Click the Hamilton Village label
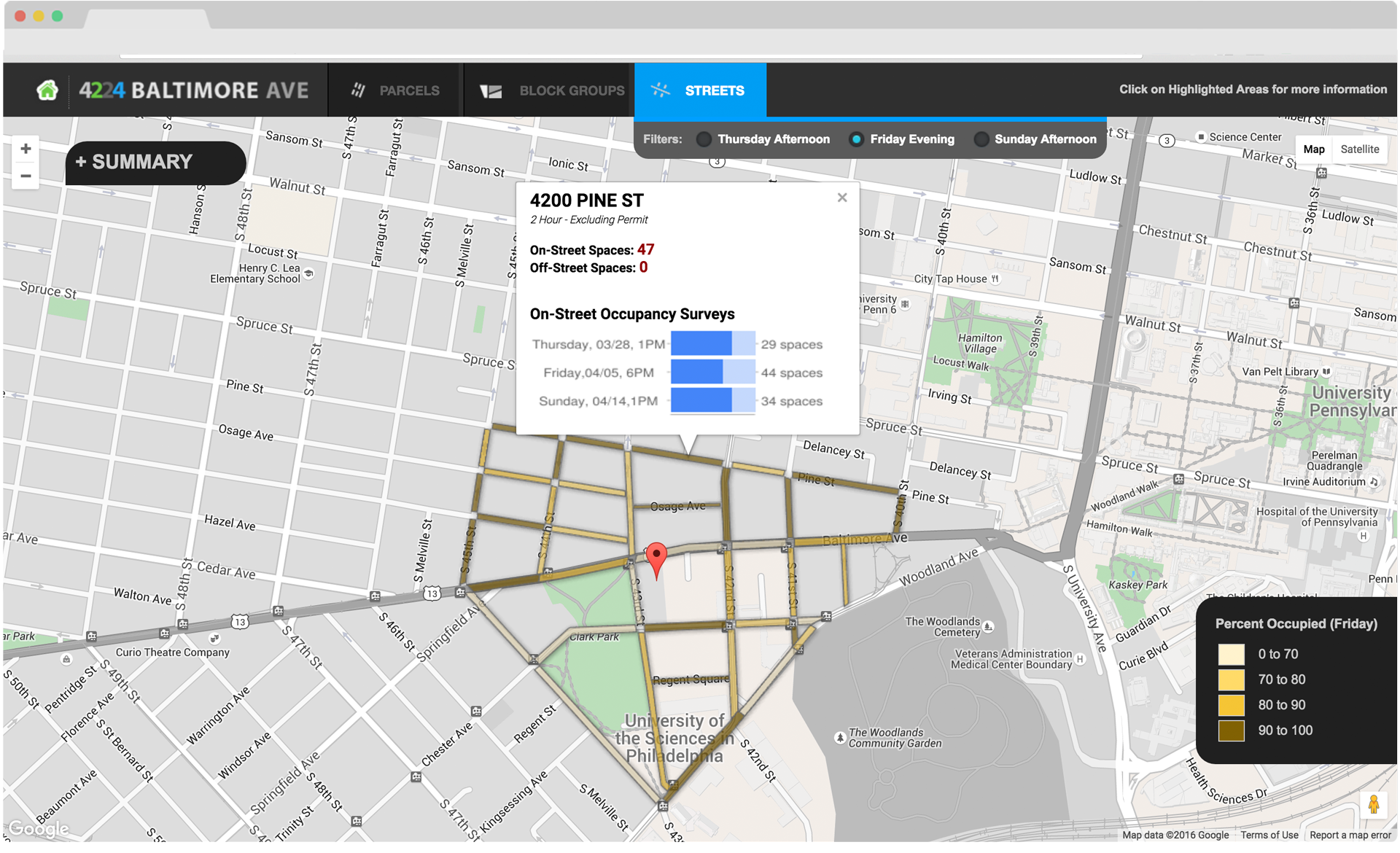This screenshot has height=853, width=1400. pos(980,343)
